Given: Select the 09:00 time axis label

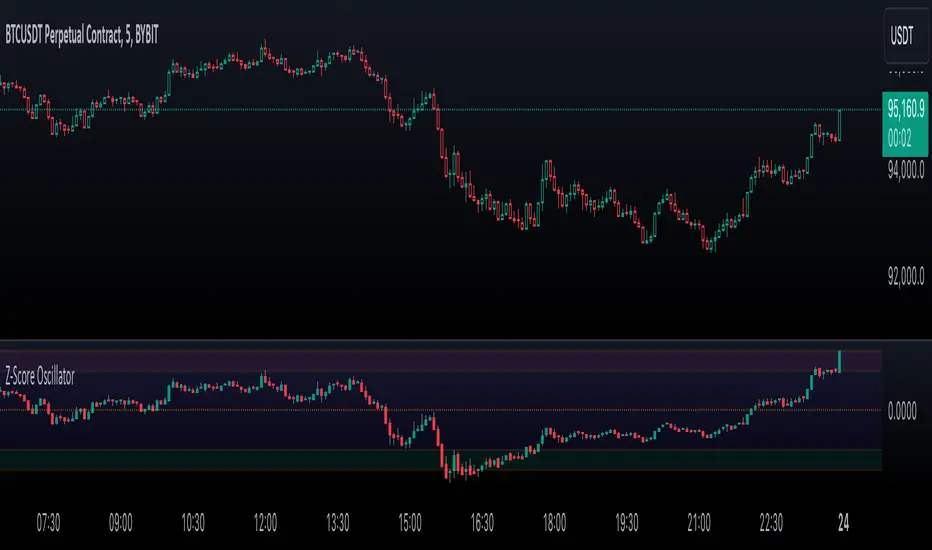Looking at the screenshot, I should tap(121, 521).
